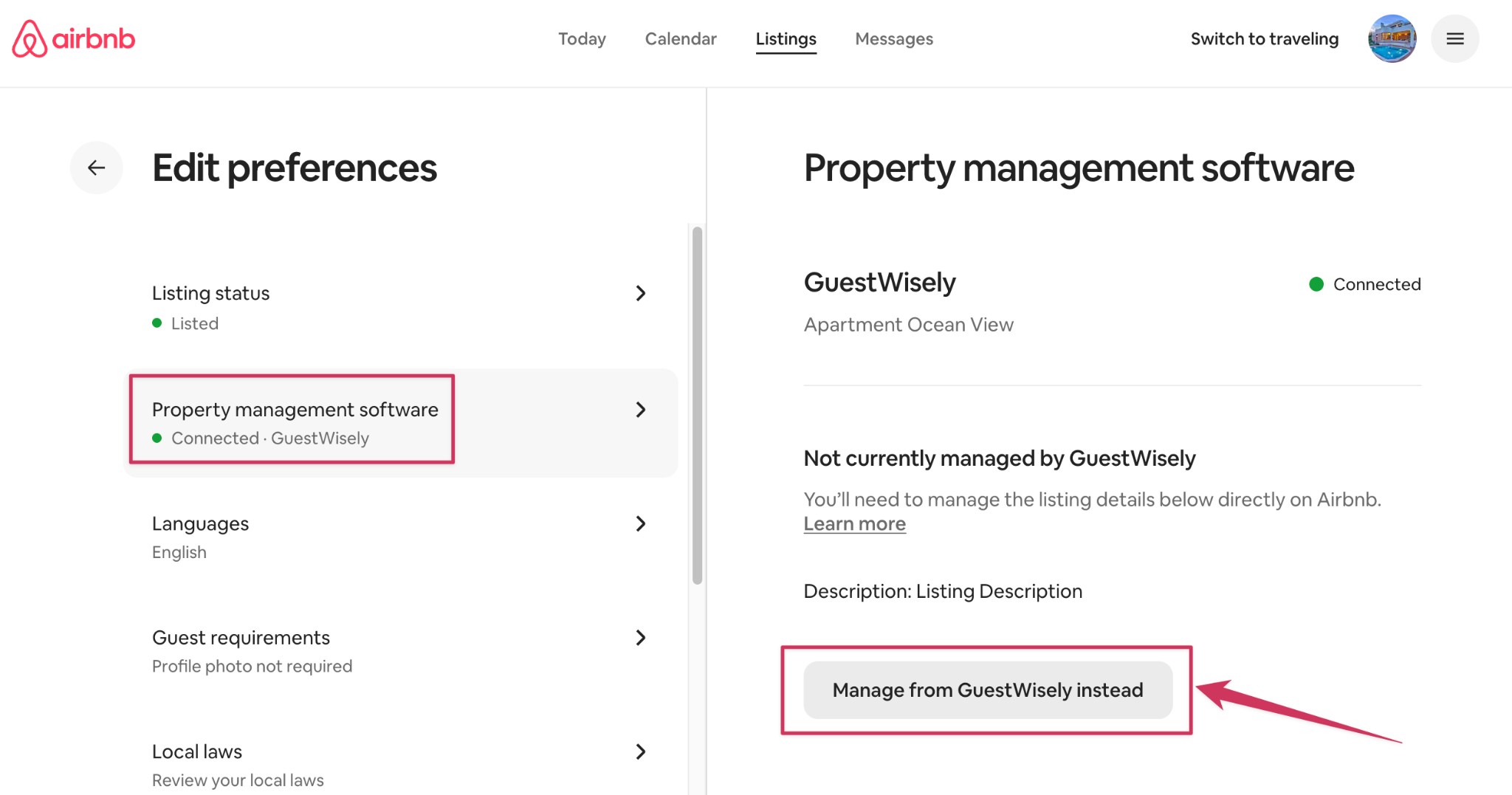Select Property management software row
Screen dimensions: 1512x795
coord(401,423)
